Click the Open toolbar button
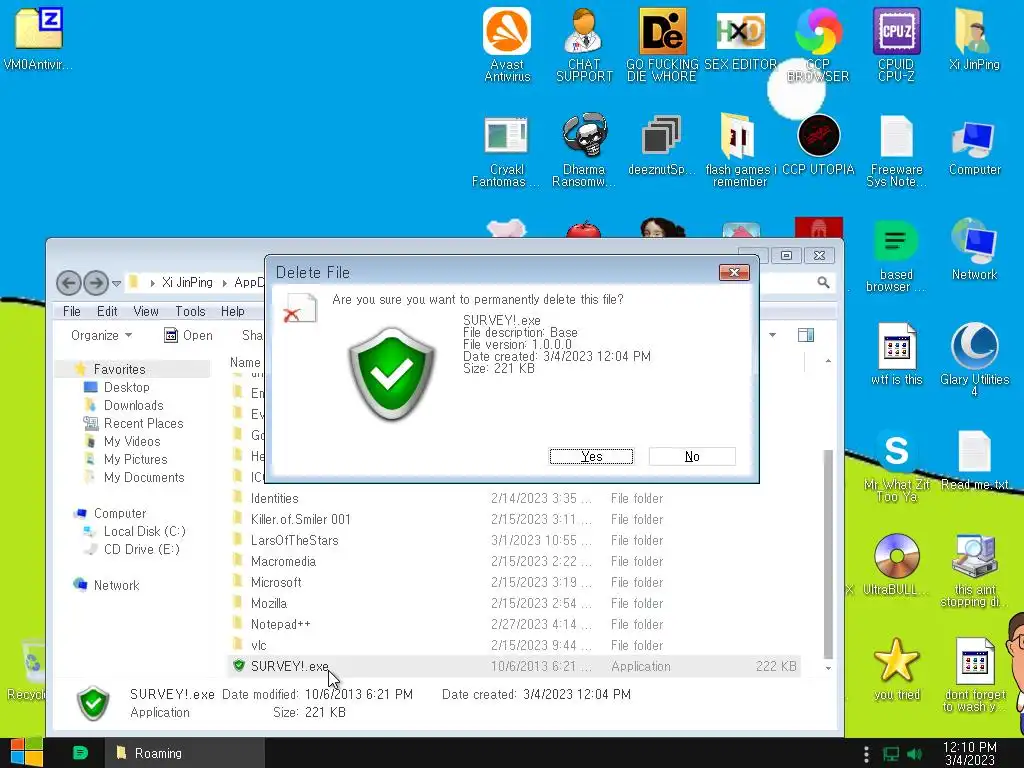Viewport: 1024px width, 768px height. click(x=189, y=335)
